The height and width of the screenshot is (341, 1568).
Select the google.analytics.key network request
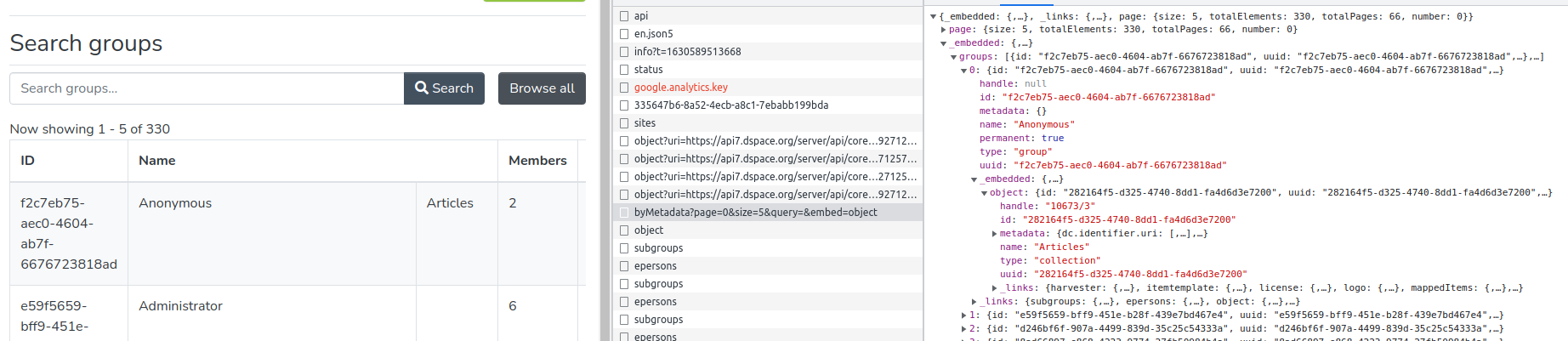coord(680,88)
